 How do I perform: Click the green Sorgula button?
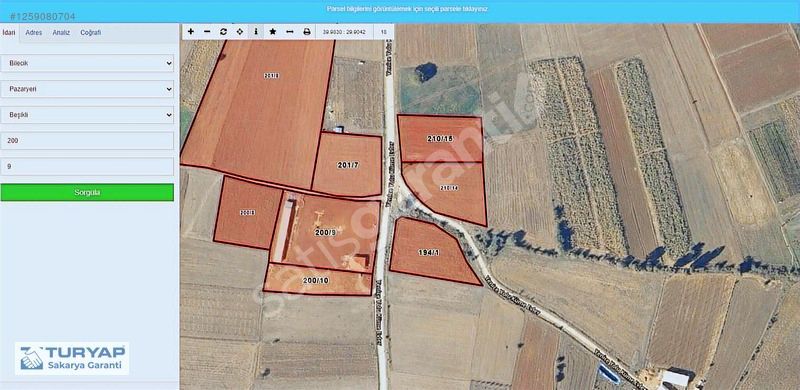[x=87, y=192]
